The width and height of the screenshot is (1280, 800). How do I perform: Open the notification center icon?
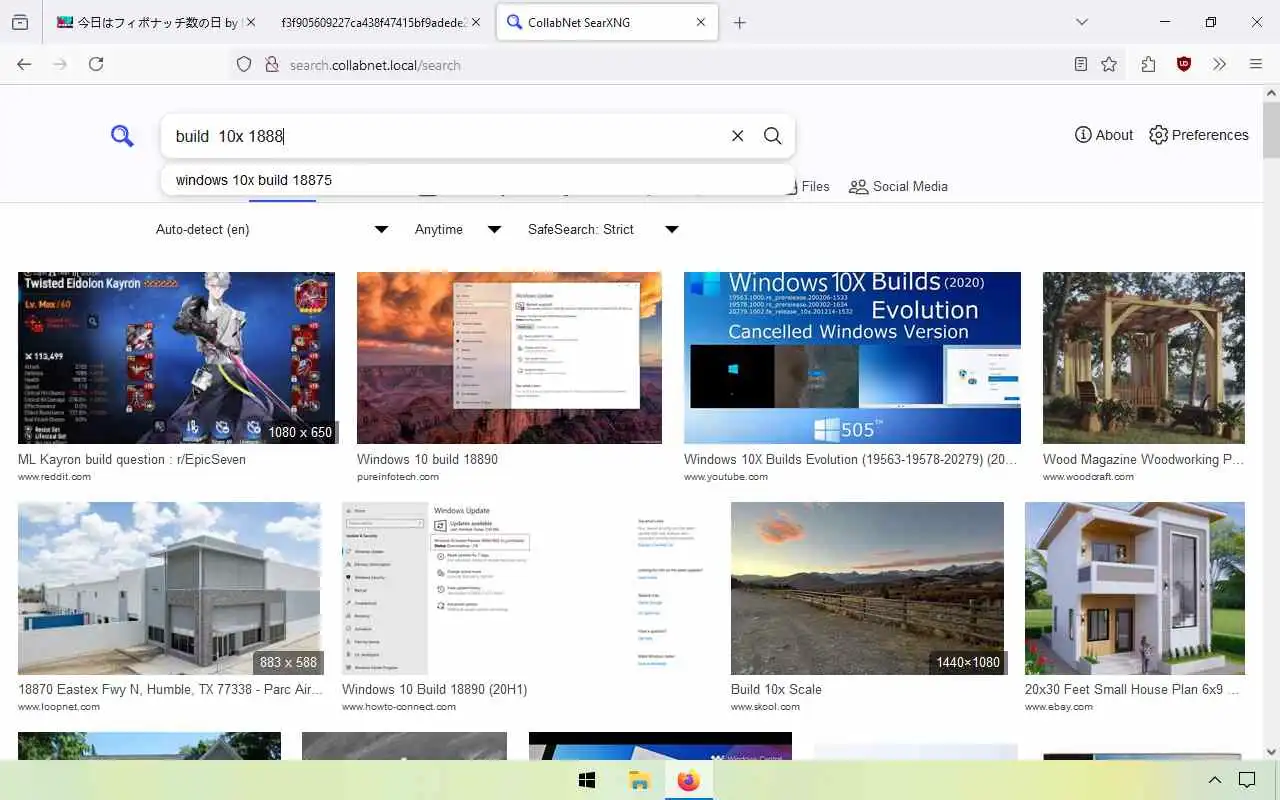[x=1247, y=780]
